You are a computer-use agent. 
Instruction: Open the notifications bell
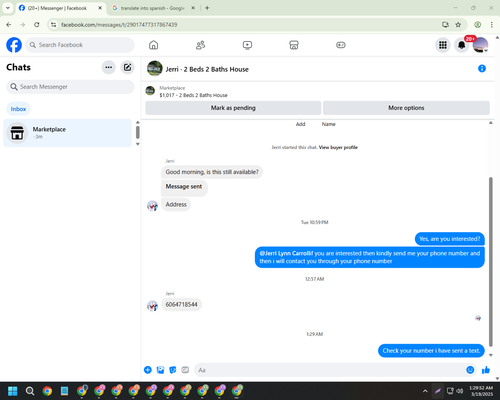coord(462,45)
